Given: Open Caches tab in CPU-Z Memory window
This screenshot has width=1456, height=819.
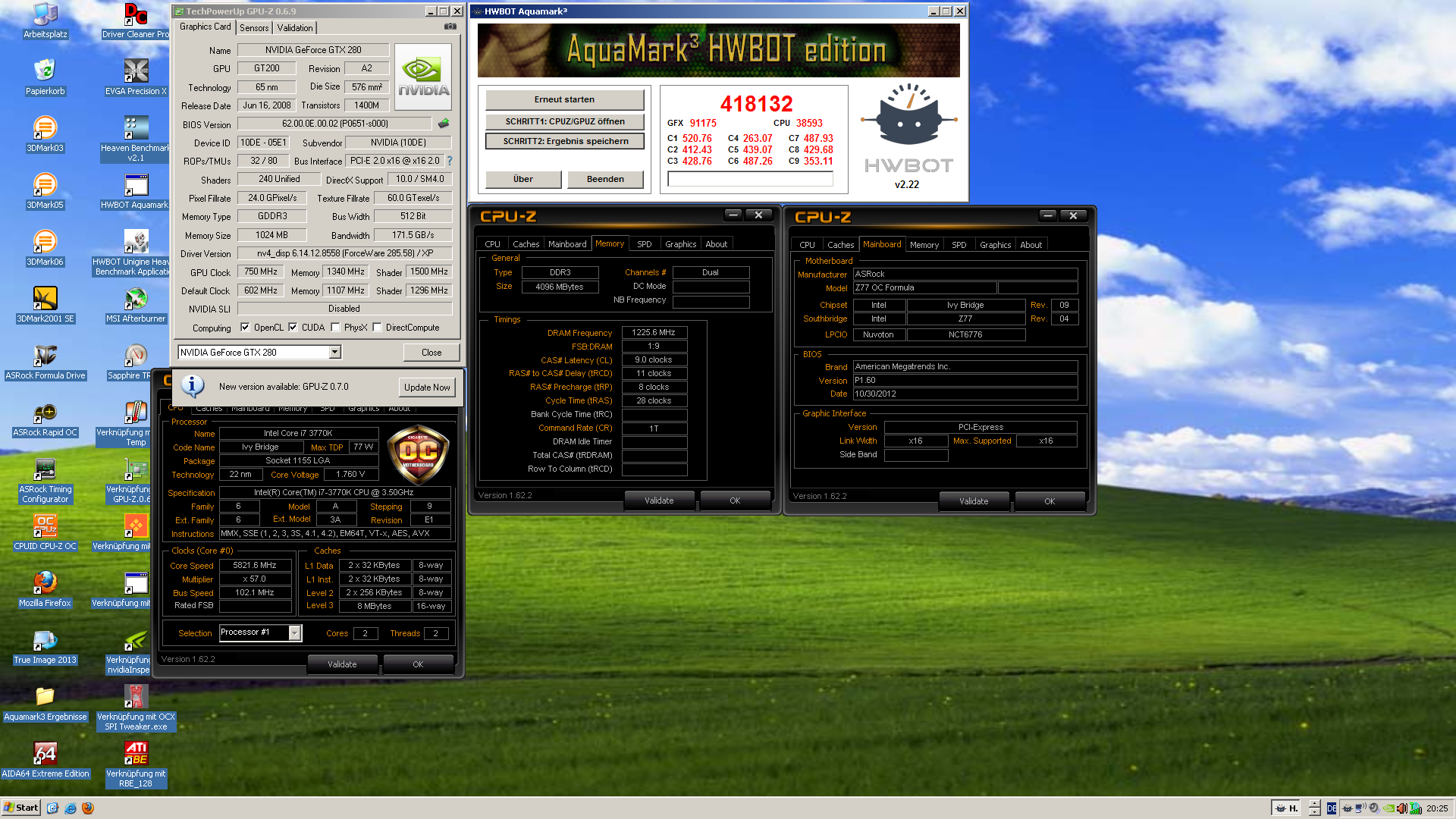Looking at the screenshot, I should click(x=526, y=244).
